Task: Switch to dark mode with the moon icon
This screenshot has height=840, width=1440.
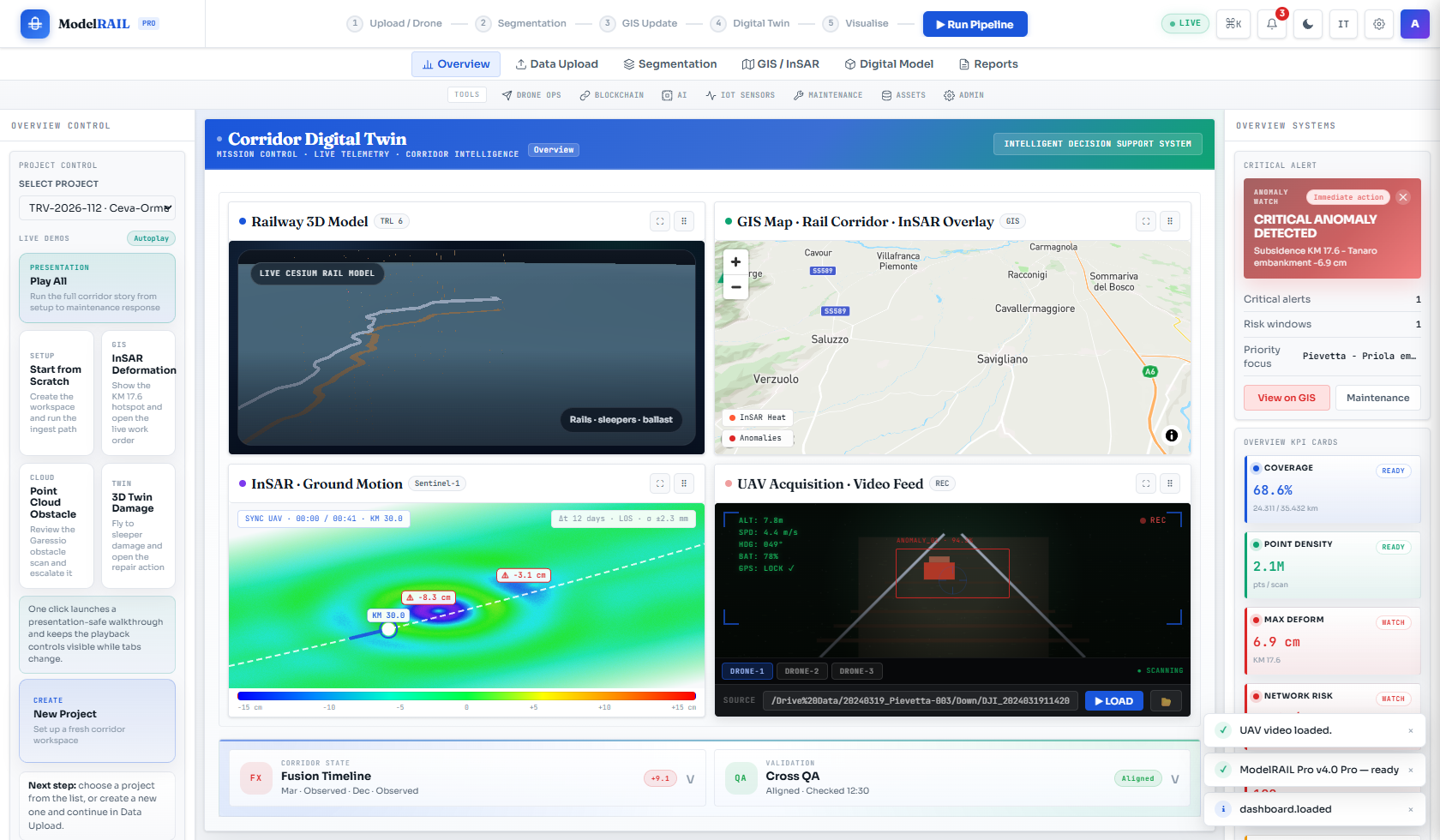Action: (1307, 24)
